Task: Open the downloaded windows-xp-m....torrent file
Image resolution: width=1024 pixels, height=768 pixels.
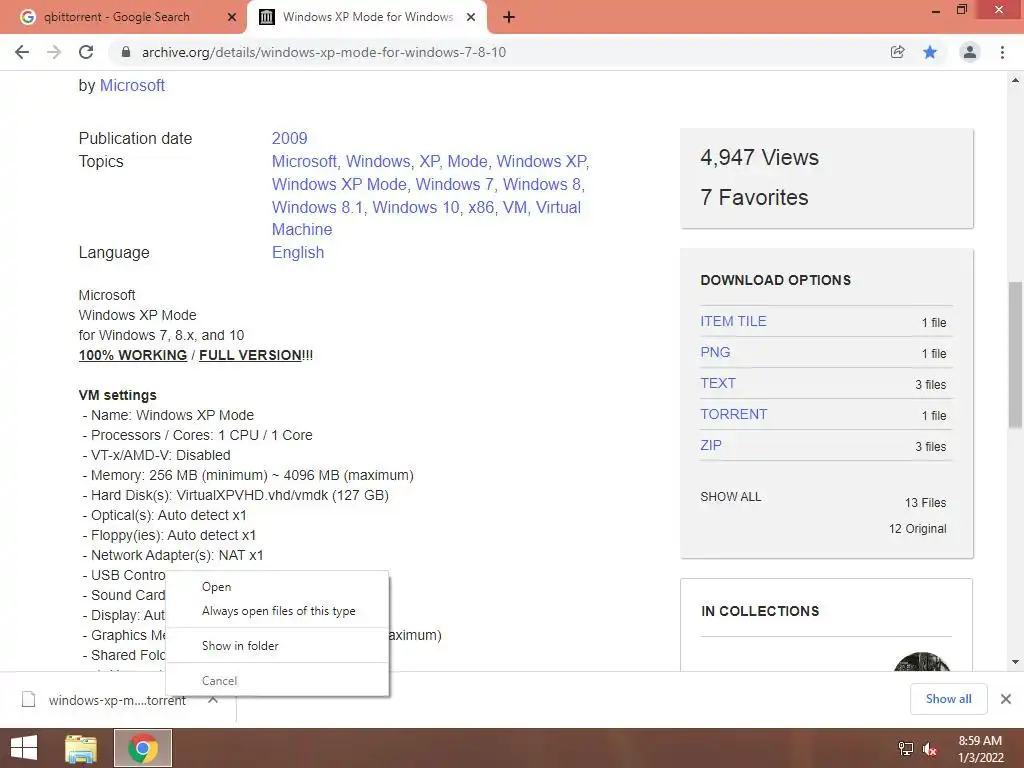Action: coord(116,700)
